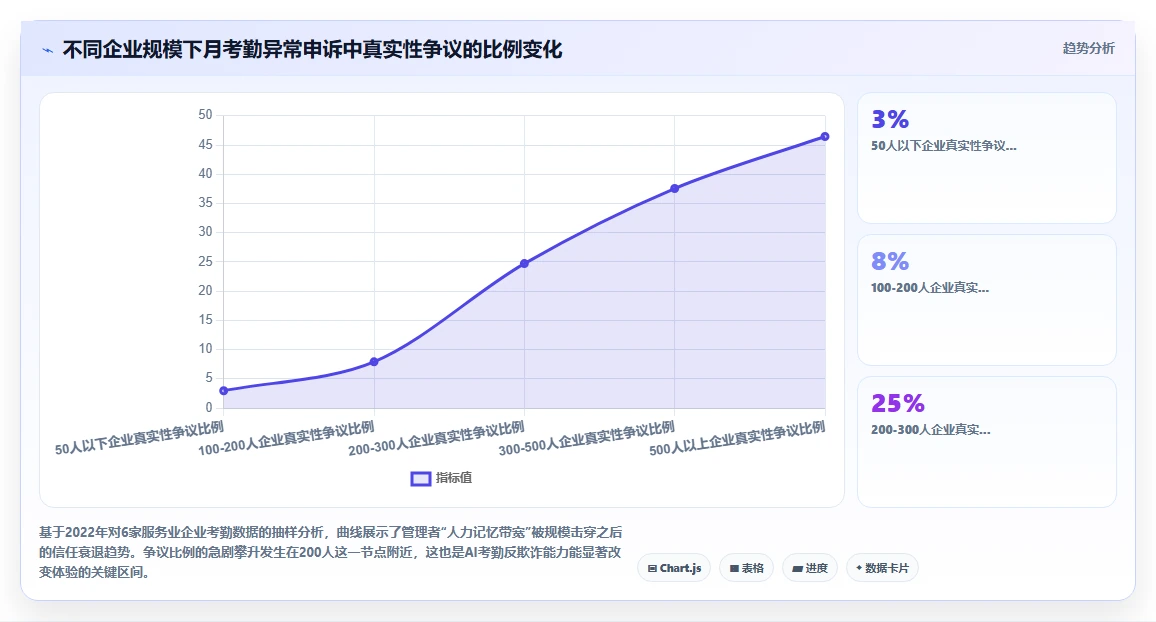Select the 进度 tag button
The width and height of the screenshot is (1156, 622).
809,568
